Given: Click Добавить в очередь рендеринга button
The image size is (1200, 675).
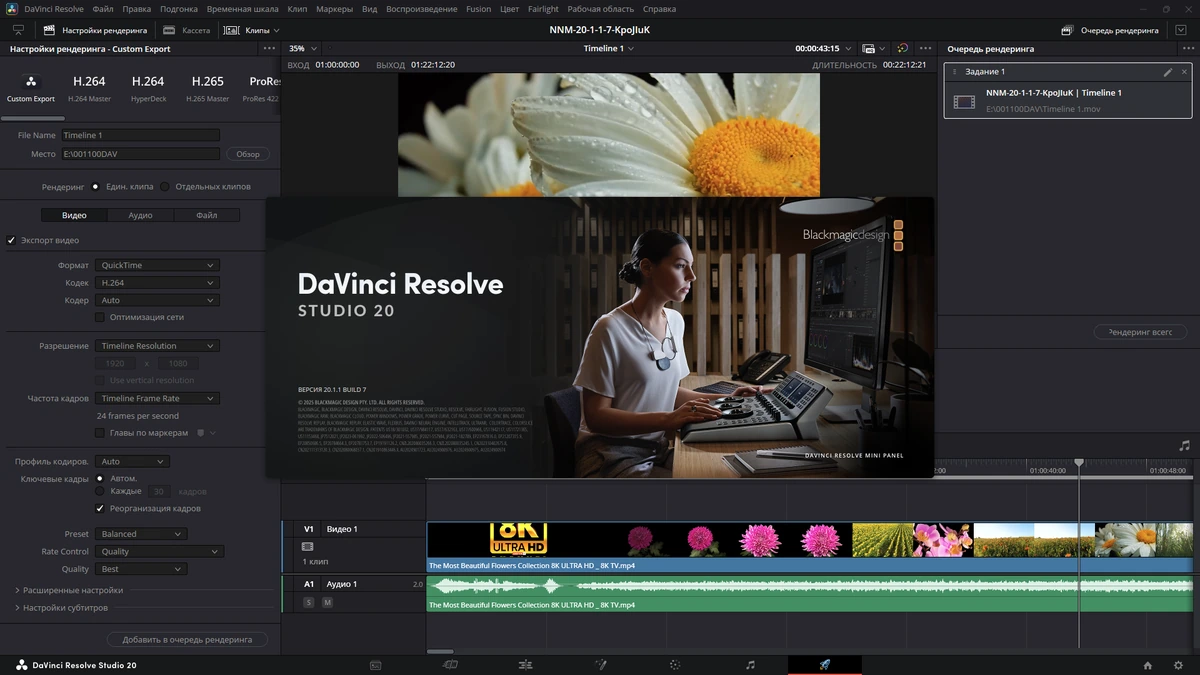Looking at the screenshot, I should point(187,639).
